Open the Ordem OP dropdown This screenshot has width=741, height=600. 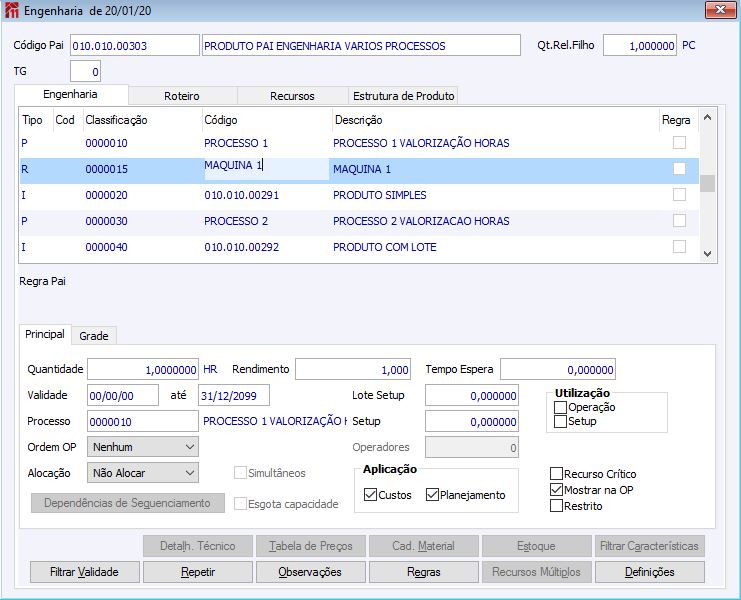[x=143, y=447]
